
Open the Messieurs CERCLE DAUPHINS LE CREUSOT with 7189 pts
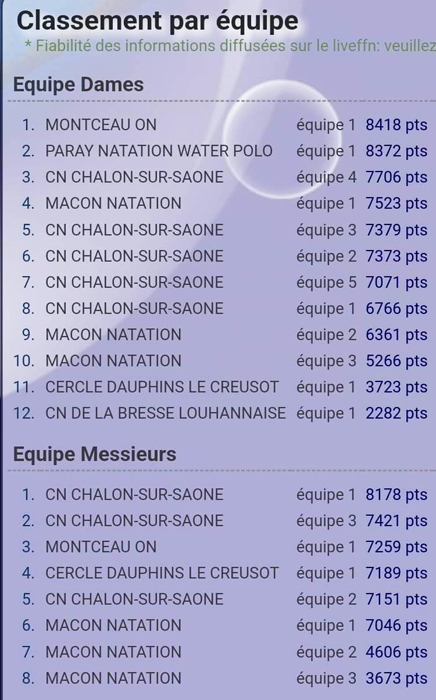point(162,573)
